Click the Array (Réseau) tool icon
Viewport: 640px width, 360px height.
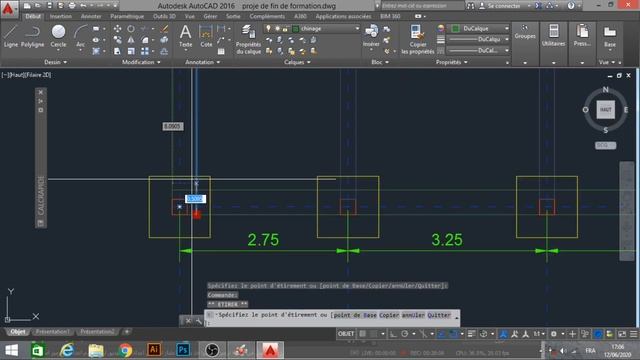coord(145,51)
